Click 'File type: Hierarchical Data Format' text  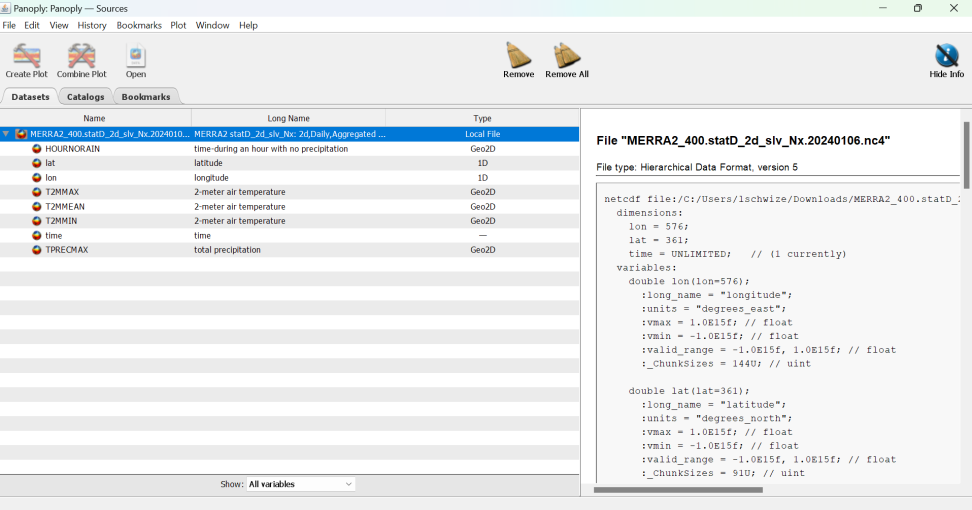click(697, 167)
